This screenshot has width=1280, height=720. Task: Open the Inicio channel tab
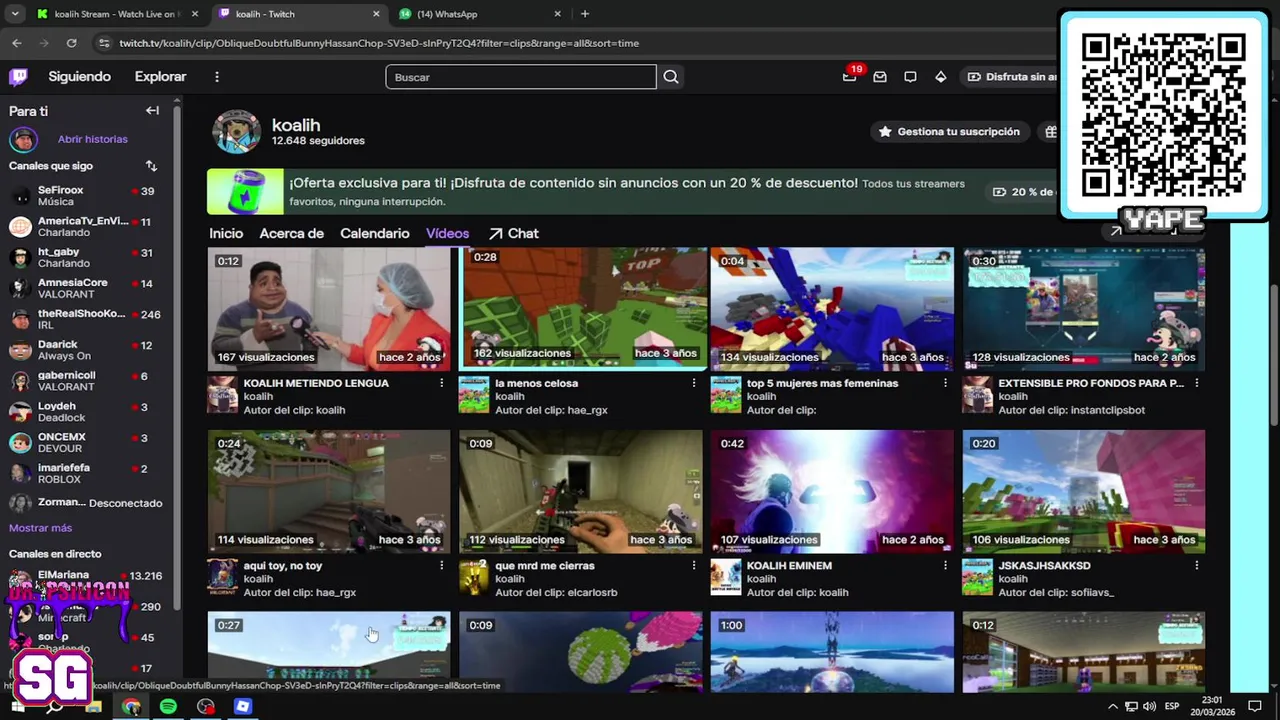226,233
